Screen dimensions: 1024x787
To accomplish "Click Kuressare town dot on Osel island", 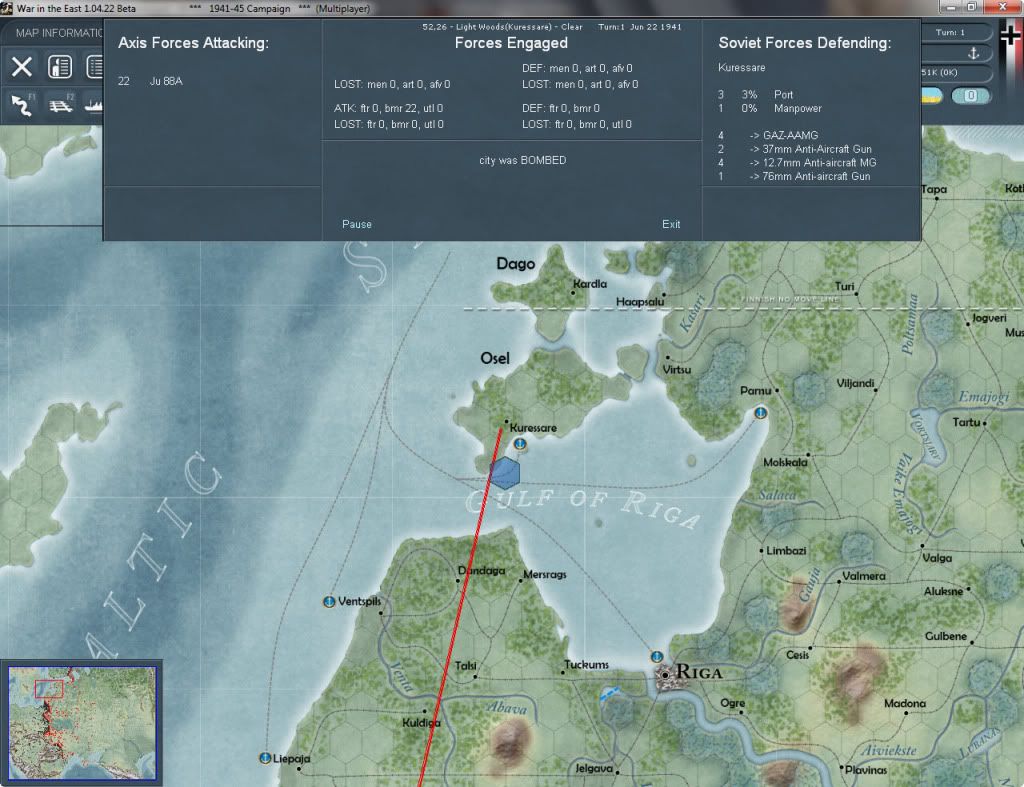I will [x=506, y=421].
